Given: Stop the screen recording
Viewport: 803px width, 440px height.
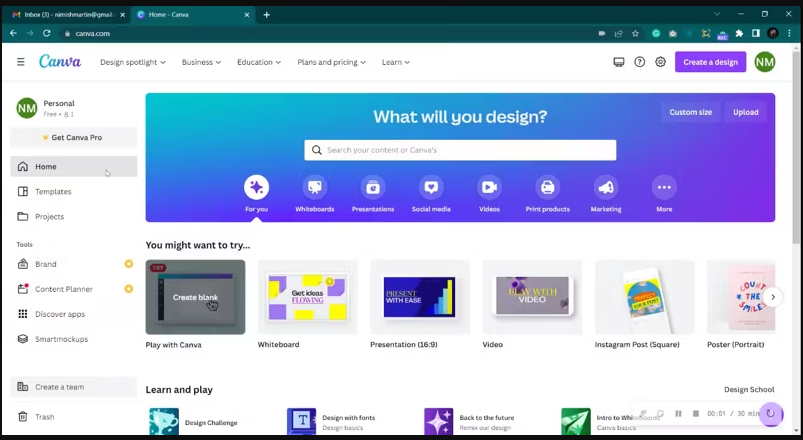Looking at the screenshot, I should [x=695, y=413].
